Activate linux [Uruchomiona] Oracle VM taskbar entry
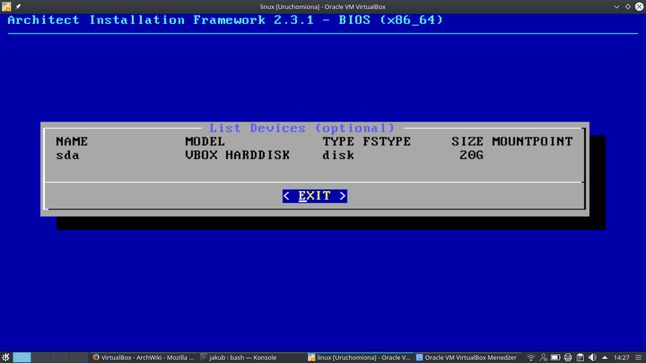Screen dimensions: 646x363 pos(359,357)
